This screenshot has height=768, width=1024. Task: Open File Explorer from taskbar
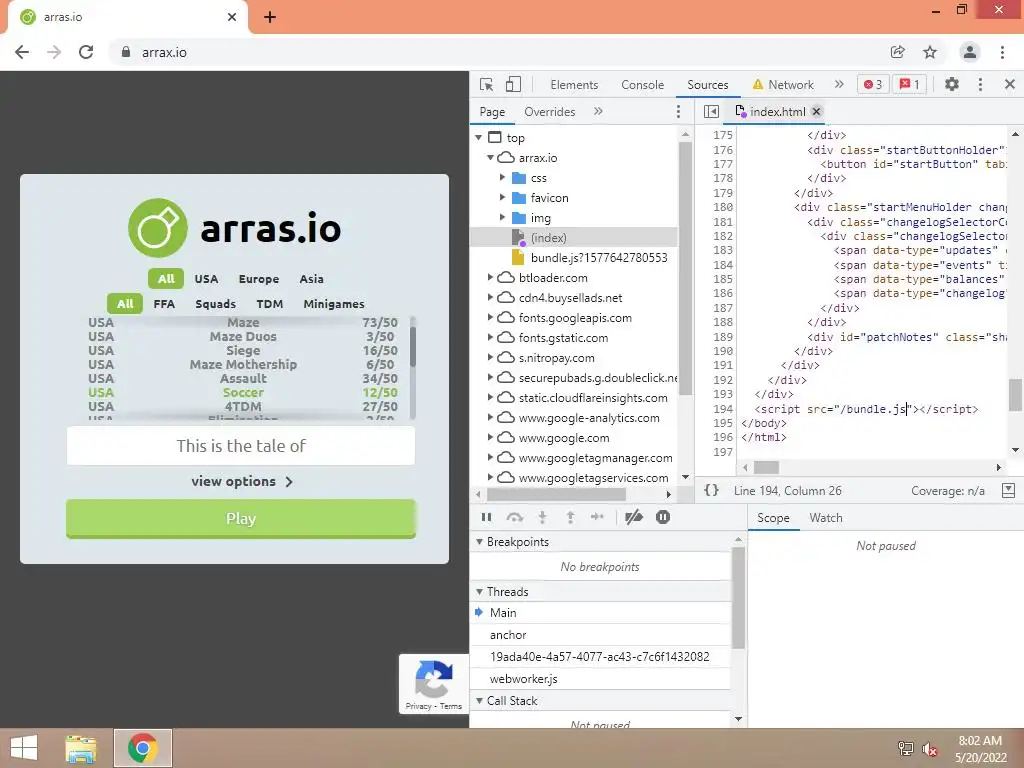[x=81, y=748]
